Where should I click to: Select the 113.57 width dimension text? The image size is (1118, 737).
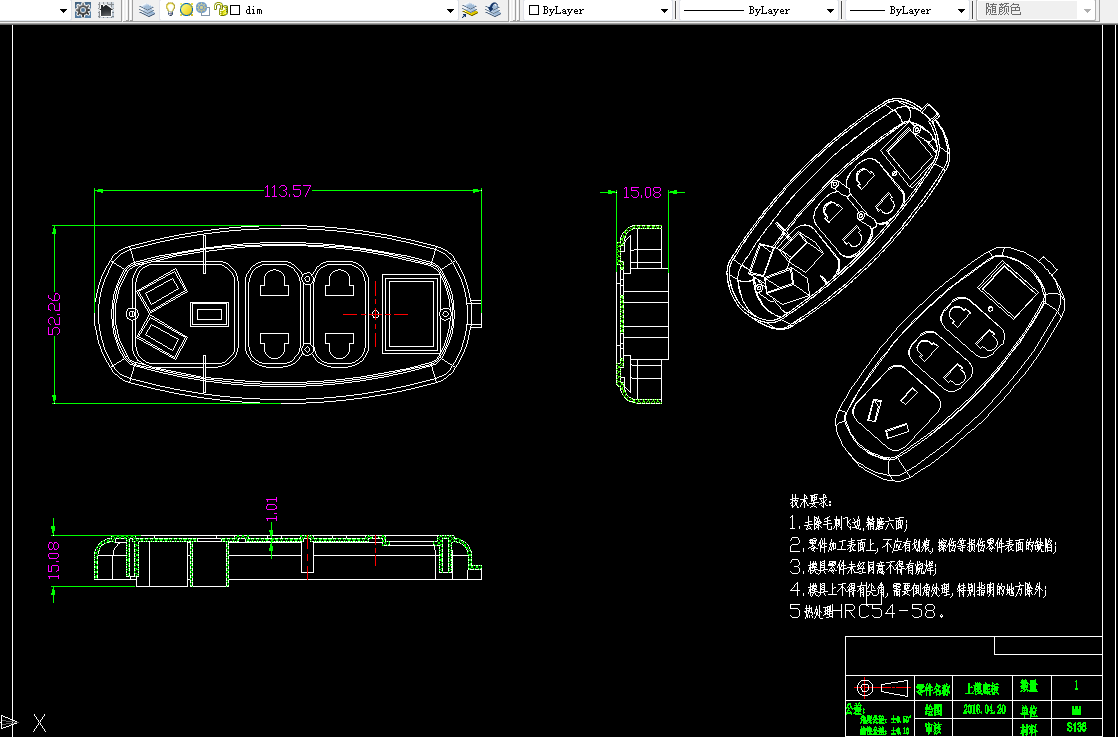coord(287,191)
